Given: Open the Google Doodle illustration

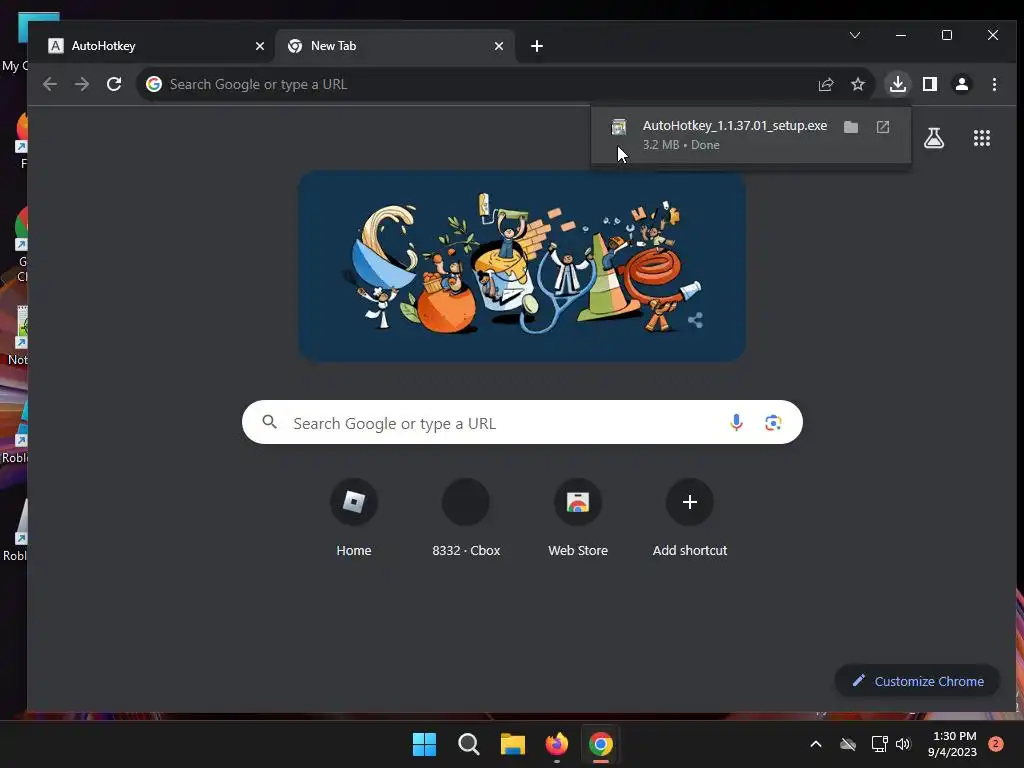Looking at the screenshot, I should pyautogui.click(x=522, y=266).
